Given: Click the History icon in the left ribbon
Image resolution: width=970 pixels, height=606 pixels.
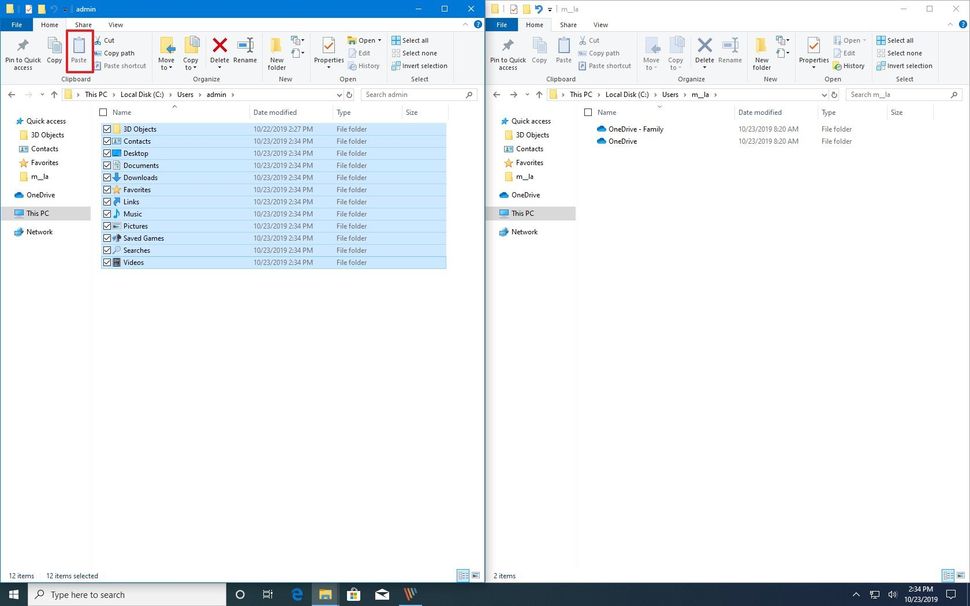Looking at the screenshot, I should pyautogui.click(x=368, y=66).
